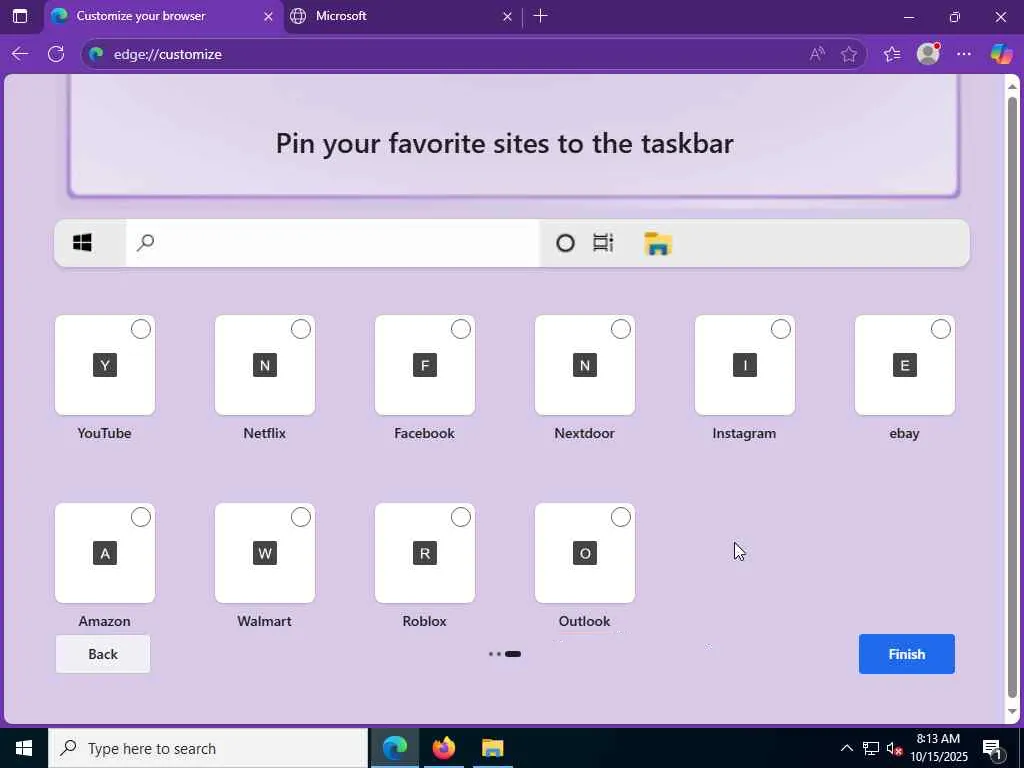Click the YouTube label text

coord(104,433)
